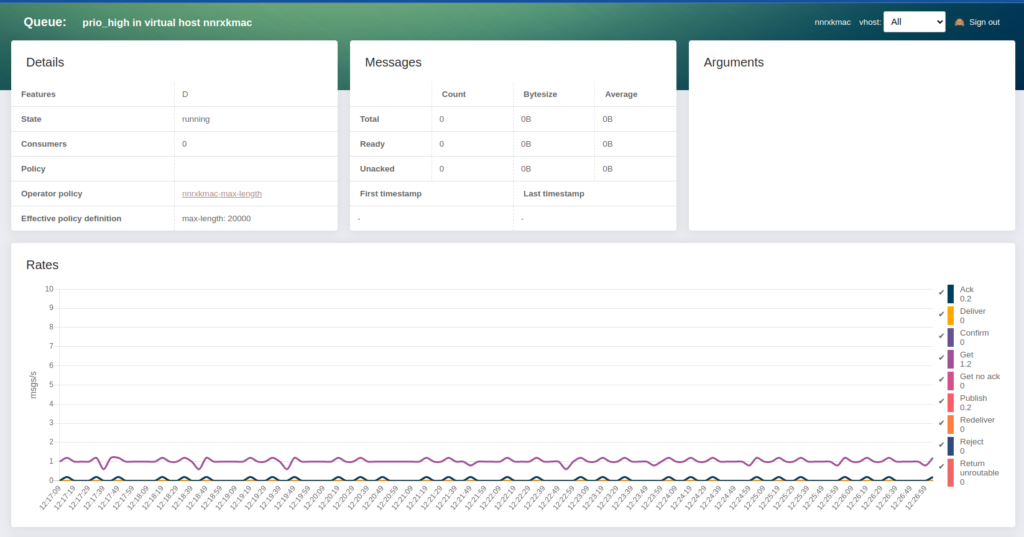Click the Ack dark teal color swatch
This screenshot has width=1024, height=537.
[950, 294]
